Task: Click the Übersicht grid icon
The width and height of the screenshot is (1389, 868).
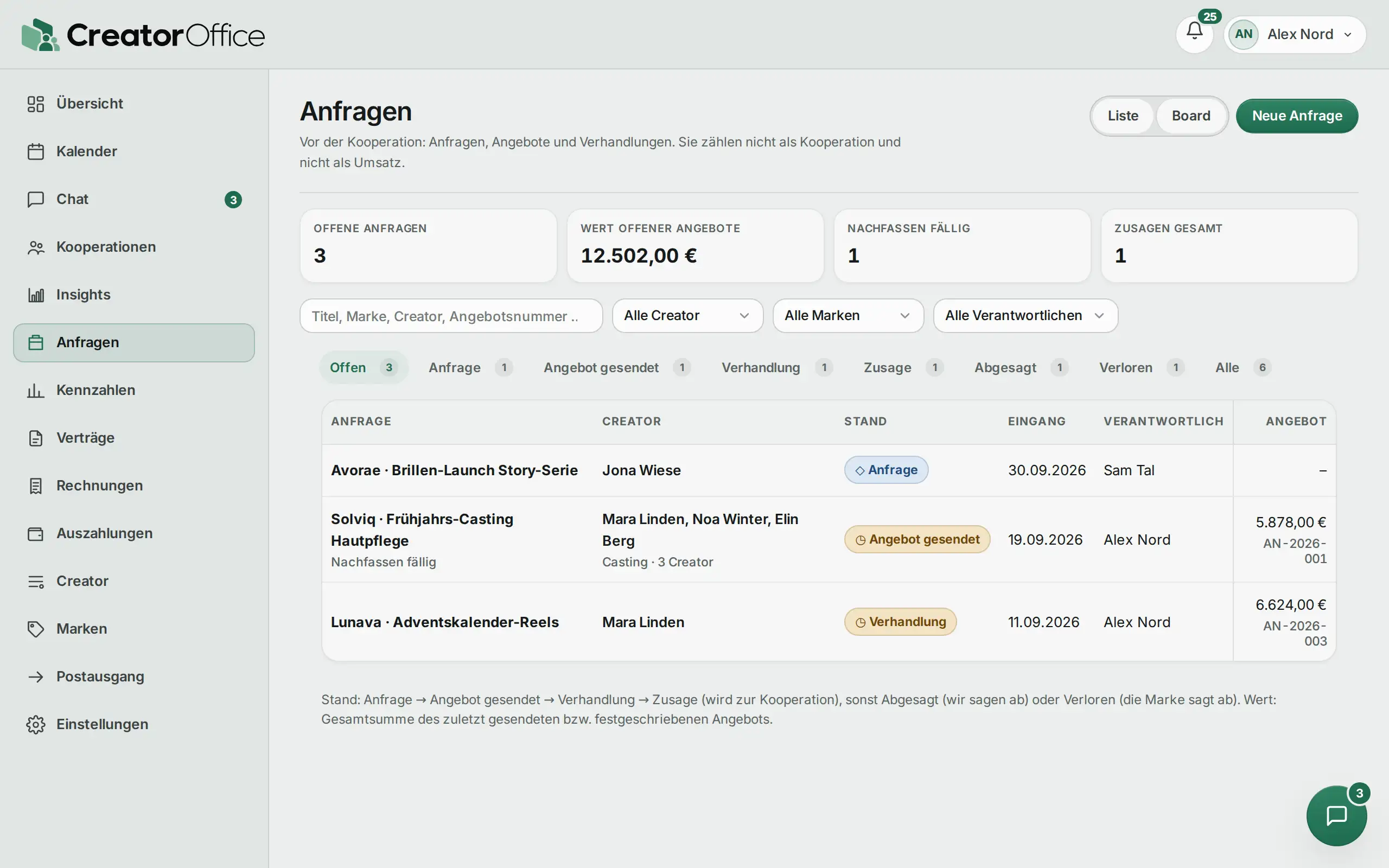Action: pyautogui.click(x=36, y=104)
